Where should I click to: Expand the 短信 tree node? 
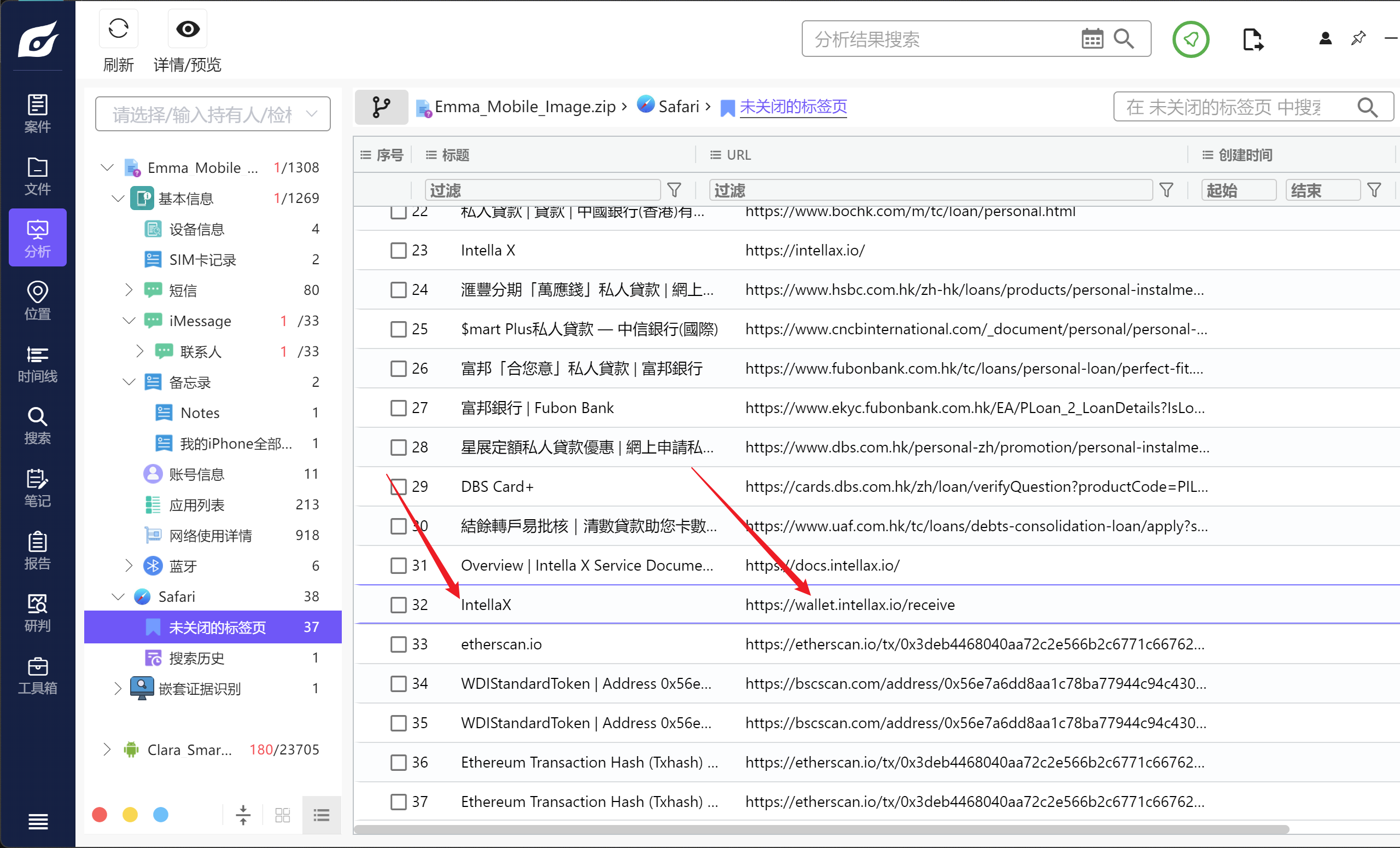point(129,291)
